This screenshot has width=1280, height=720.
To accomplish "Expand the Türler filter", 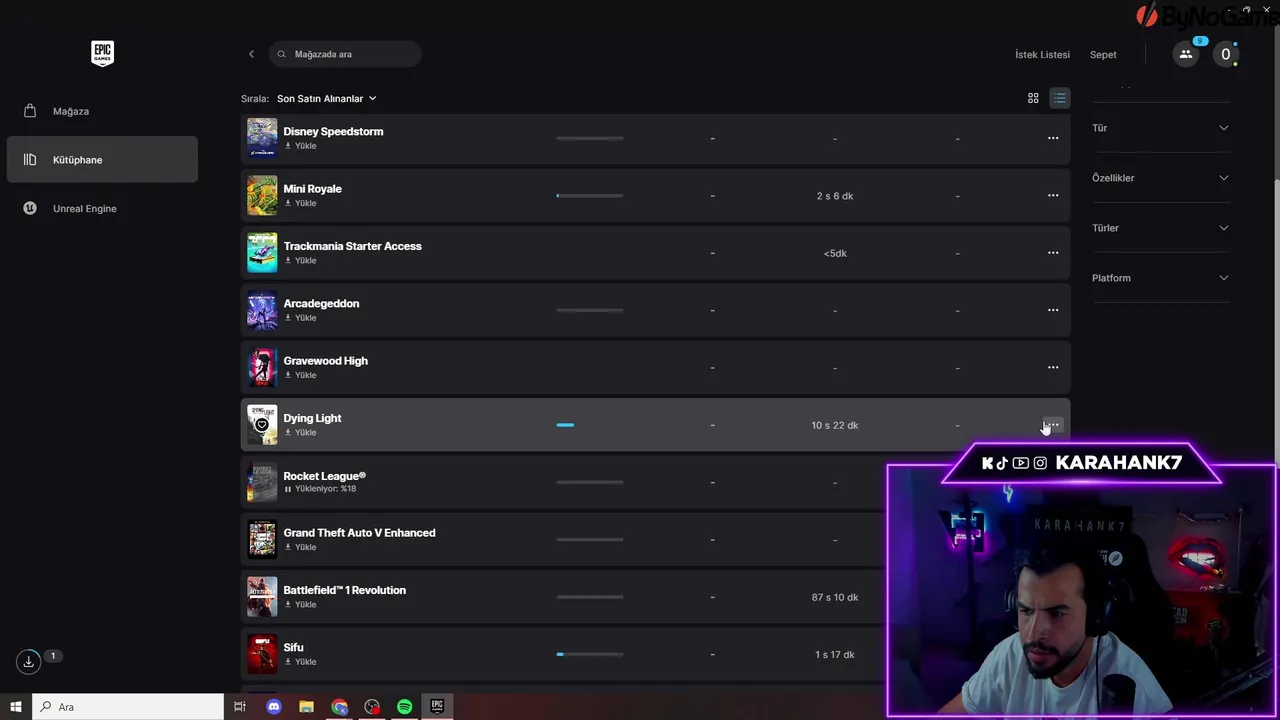I will click(x=1160, y=228).
